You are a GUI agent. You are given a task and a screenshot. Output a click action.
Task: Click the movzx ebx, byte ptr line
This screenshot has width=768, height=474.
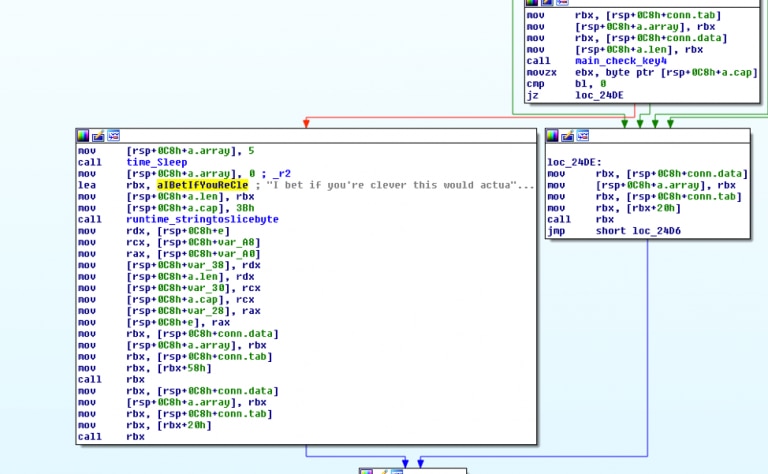642,72
